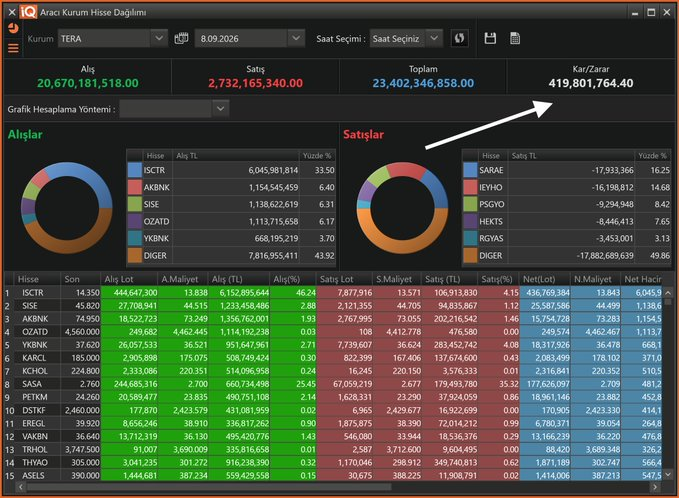Image resolution: width=679 pixels, height=498 pixels.
Task: Open the date 8.09.2026 dropdown
Action: pos(296,39)
